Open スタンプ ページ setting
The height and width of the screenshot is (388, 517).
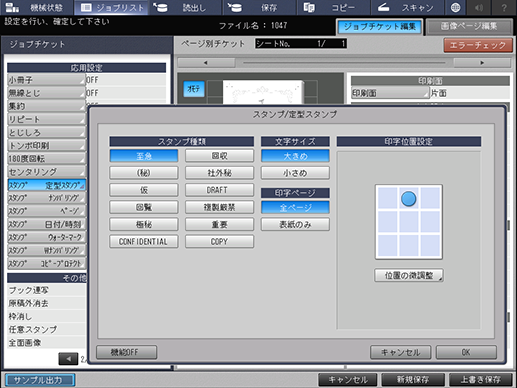[46, 211]
